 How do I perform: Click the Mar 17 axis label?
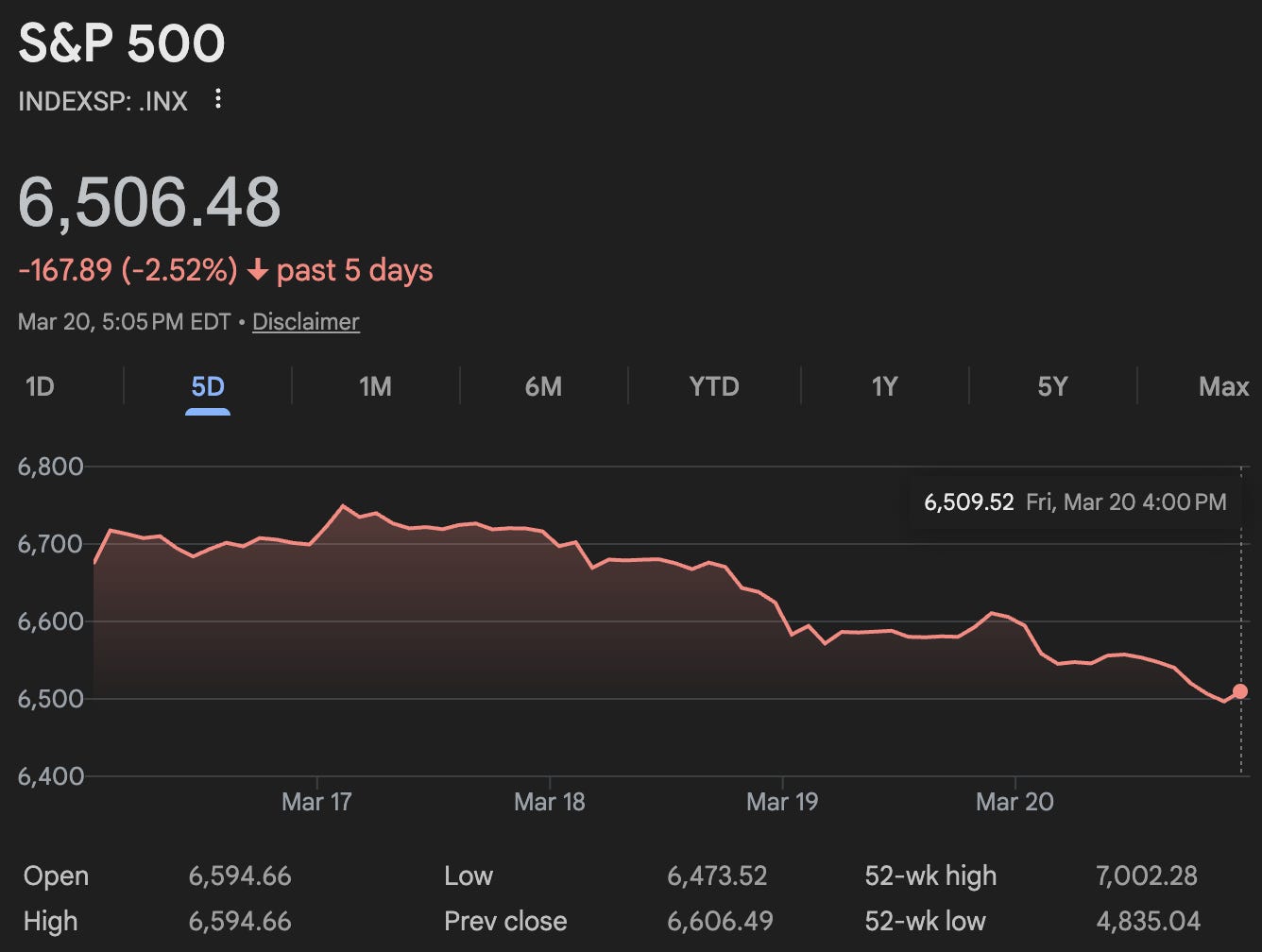tap(316, 803)
